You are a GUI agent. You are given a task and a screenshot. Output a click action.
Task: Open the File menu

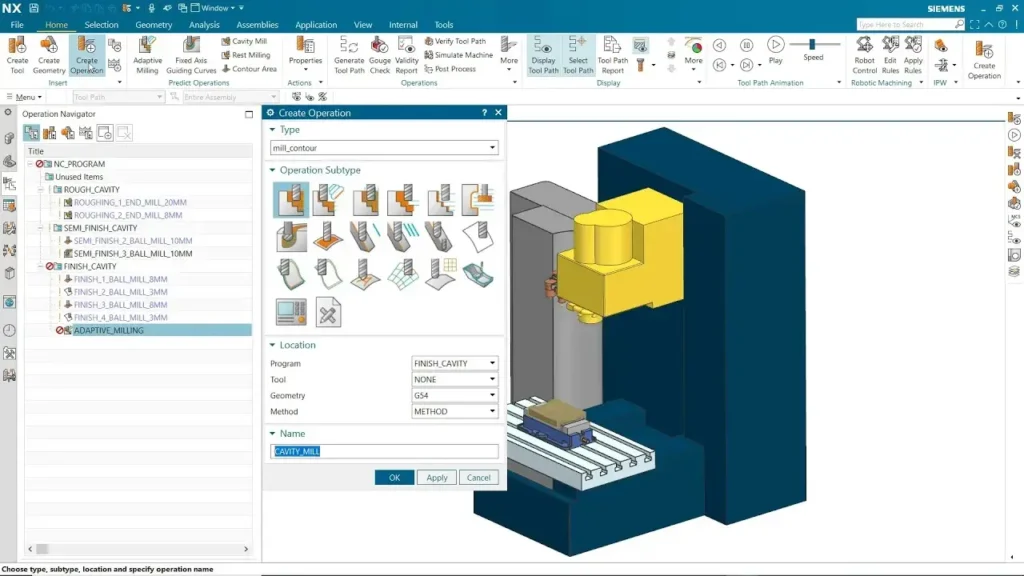click(x=17, y=24)
